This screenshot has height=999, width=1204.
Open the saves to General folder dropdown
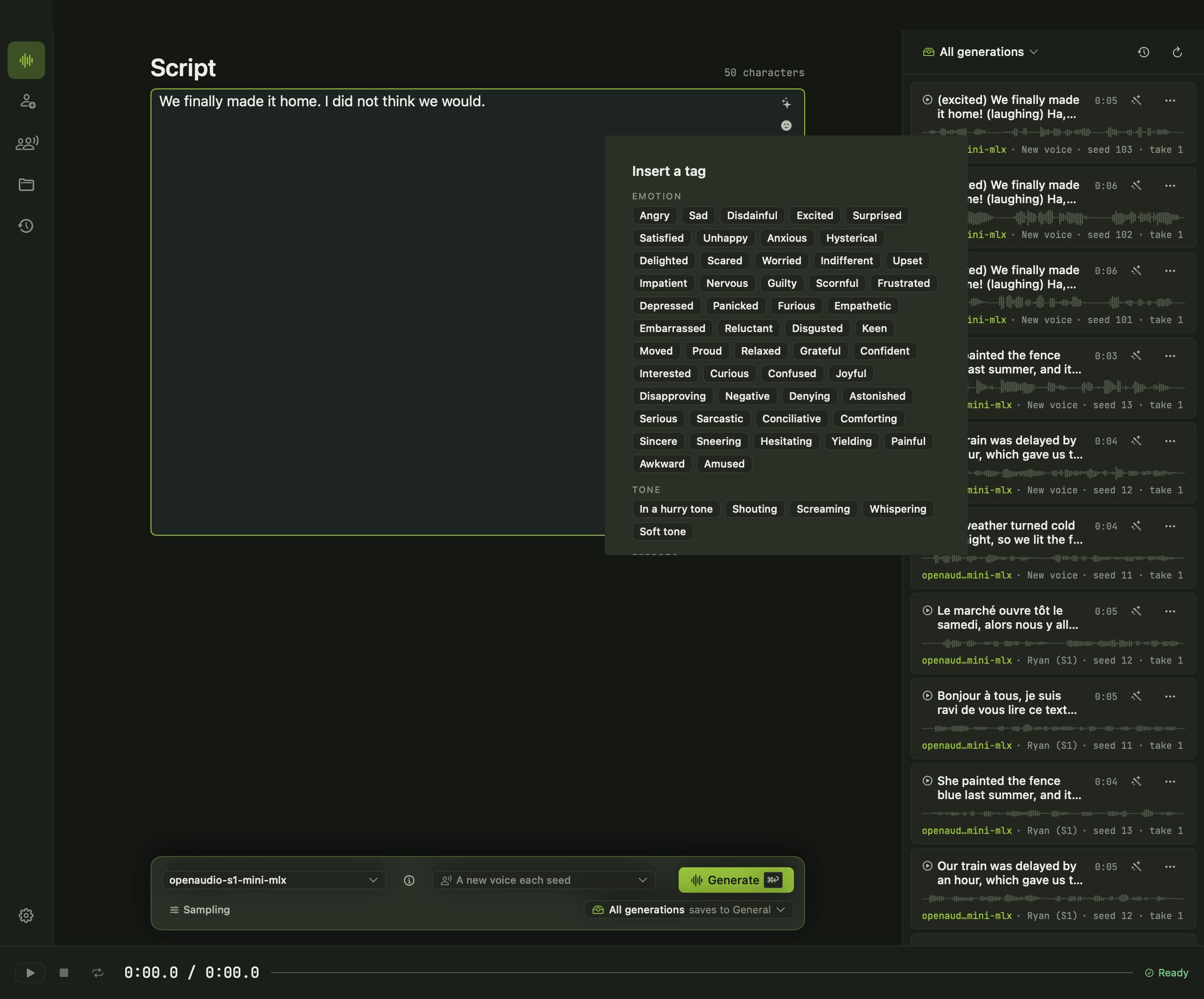[x=689, y=910]
